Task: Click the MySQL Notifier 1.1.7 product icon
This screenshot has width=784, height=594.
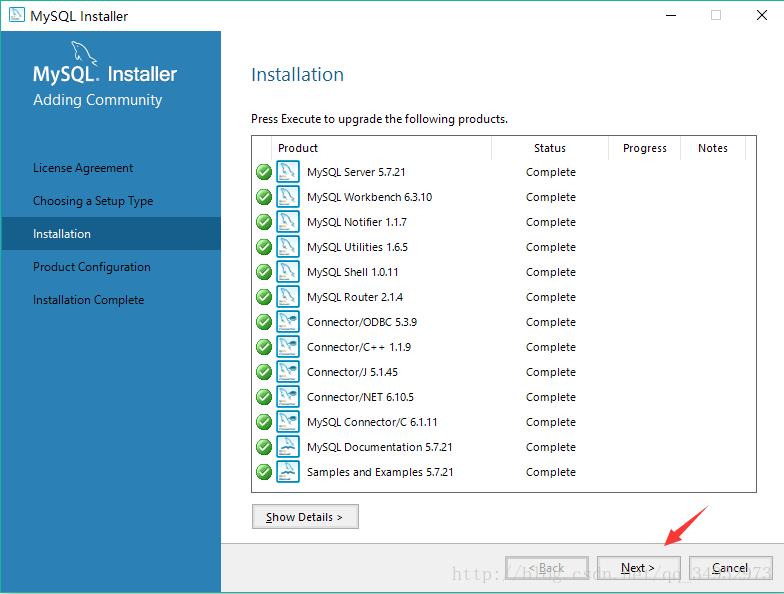Action: click(288, 222)
